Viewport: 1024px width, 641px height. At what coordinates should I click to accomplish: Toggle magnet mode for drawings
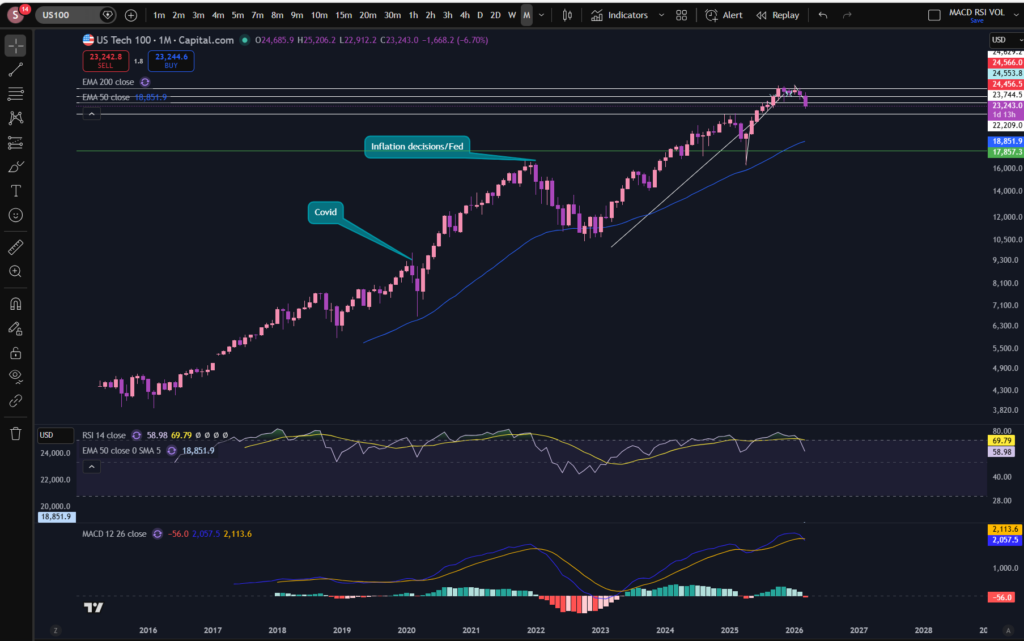tap(16, 304)
